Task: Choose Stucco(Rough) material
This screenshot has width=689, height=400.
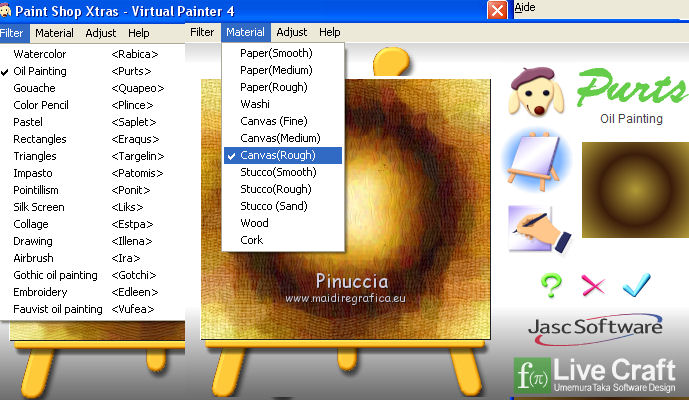Action: 283,189
